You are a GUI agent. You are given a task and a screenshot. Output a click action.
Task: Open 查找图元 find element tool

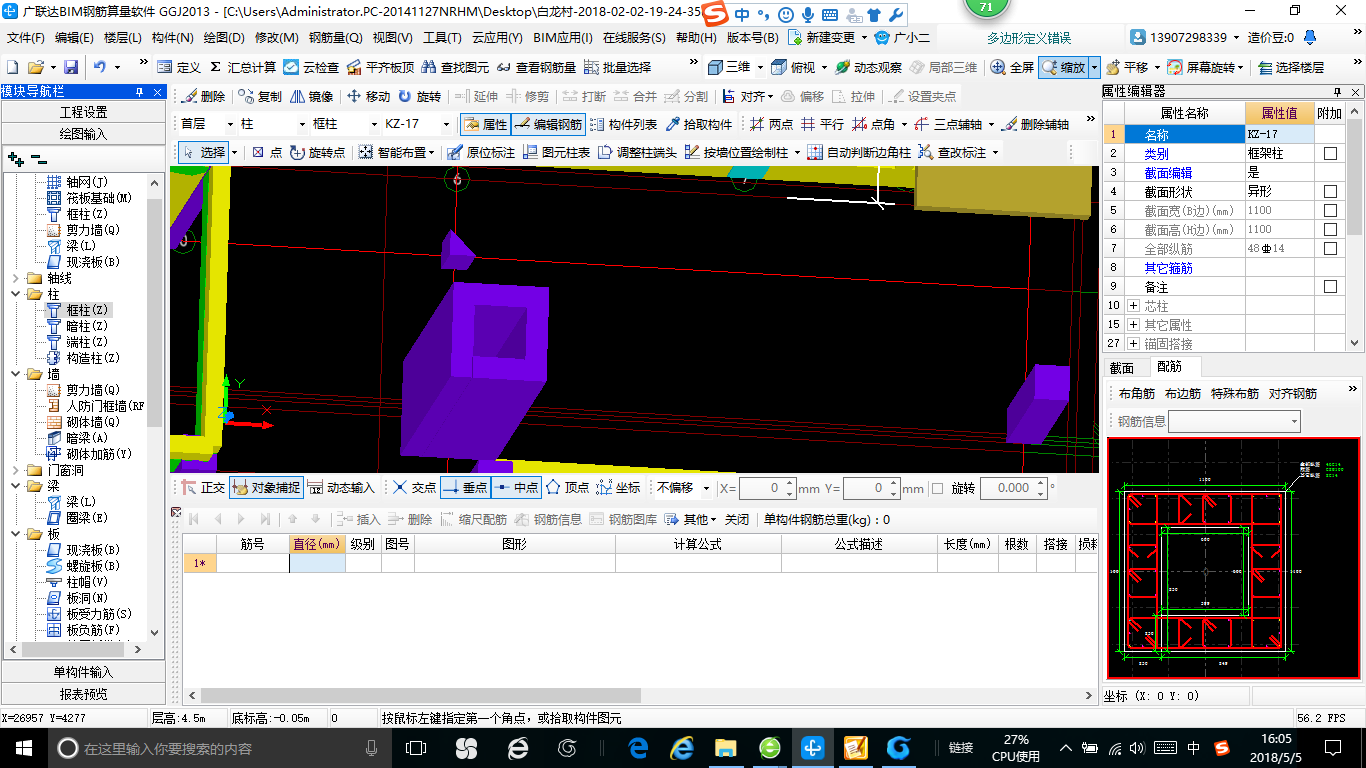pyautogui.click(x=455, y=67)
